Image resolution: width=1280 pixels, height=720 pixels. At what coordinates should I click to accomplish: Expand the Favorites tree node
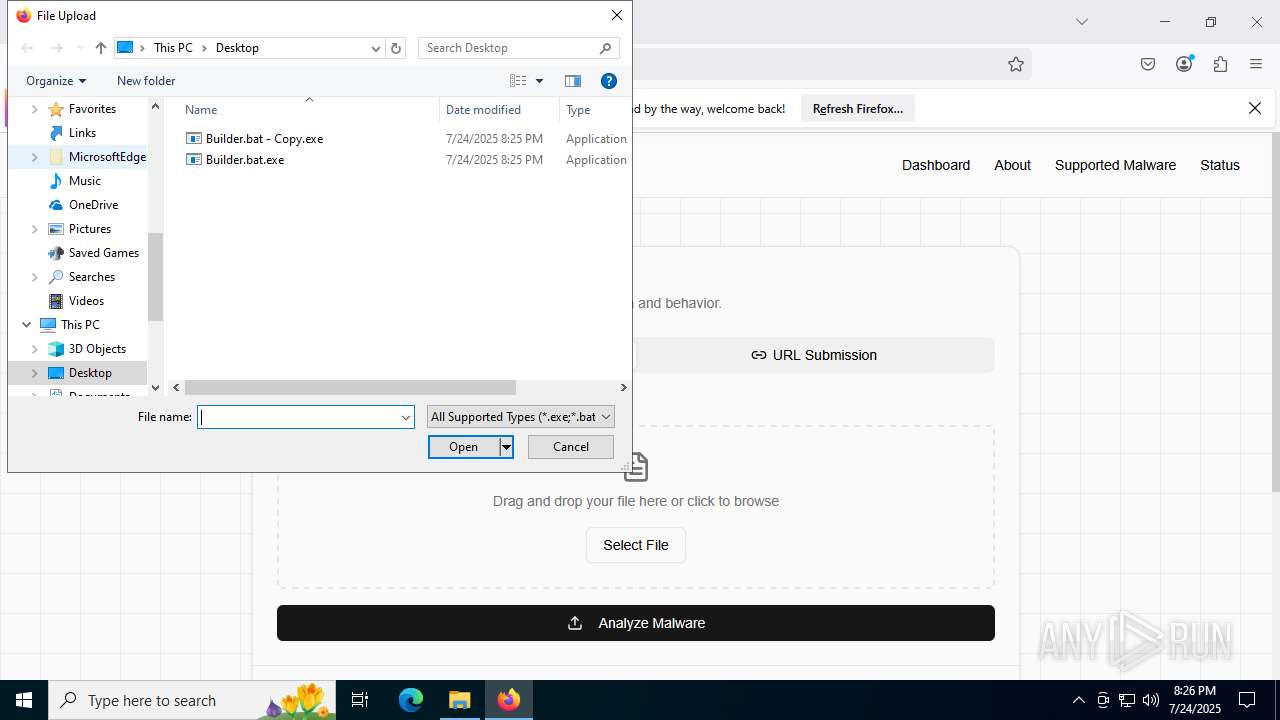35,109
